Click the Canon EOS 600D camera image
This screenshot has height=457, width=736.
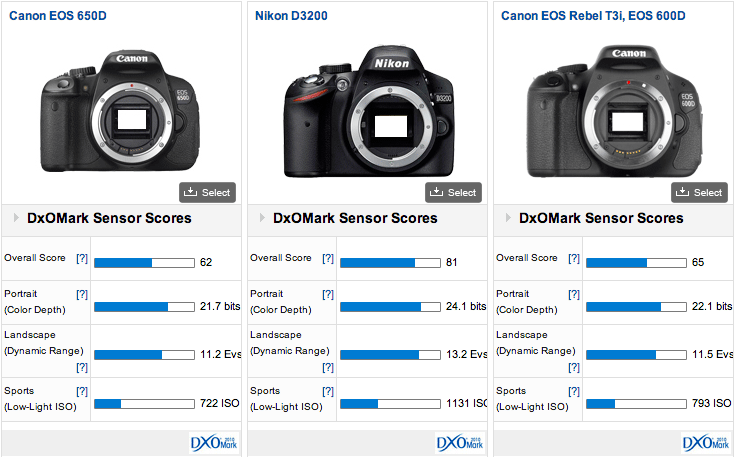[615, 112]
